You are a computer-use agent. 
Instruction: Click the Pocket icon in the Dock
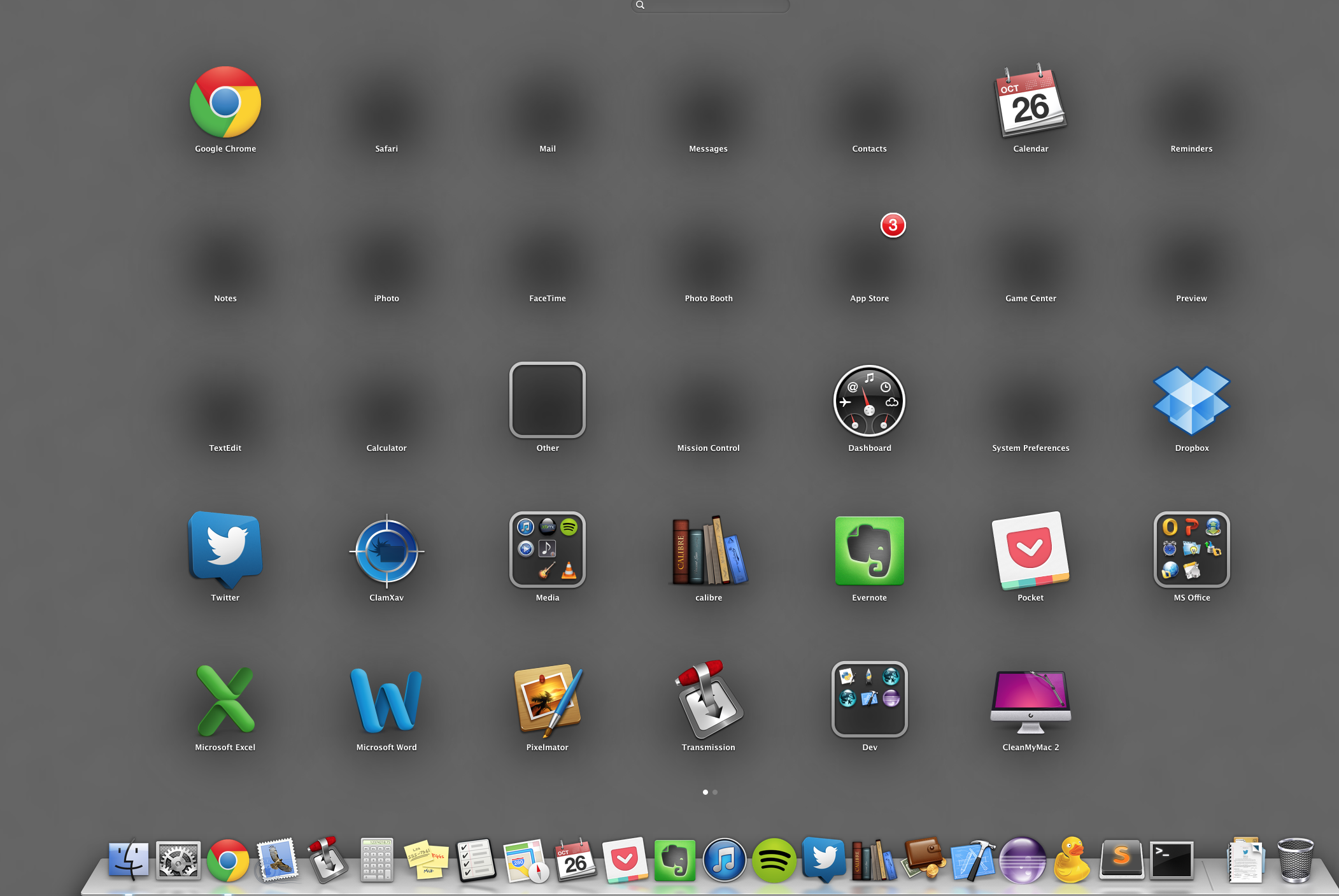pos(625,860)
